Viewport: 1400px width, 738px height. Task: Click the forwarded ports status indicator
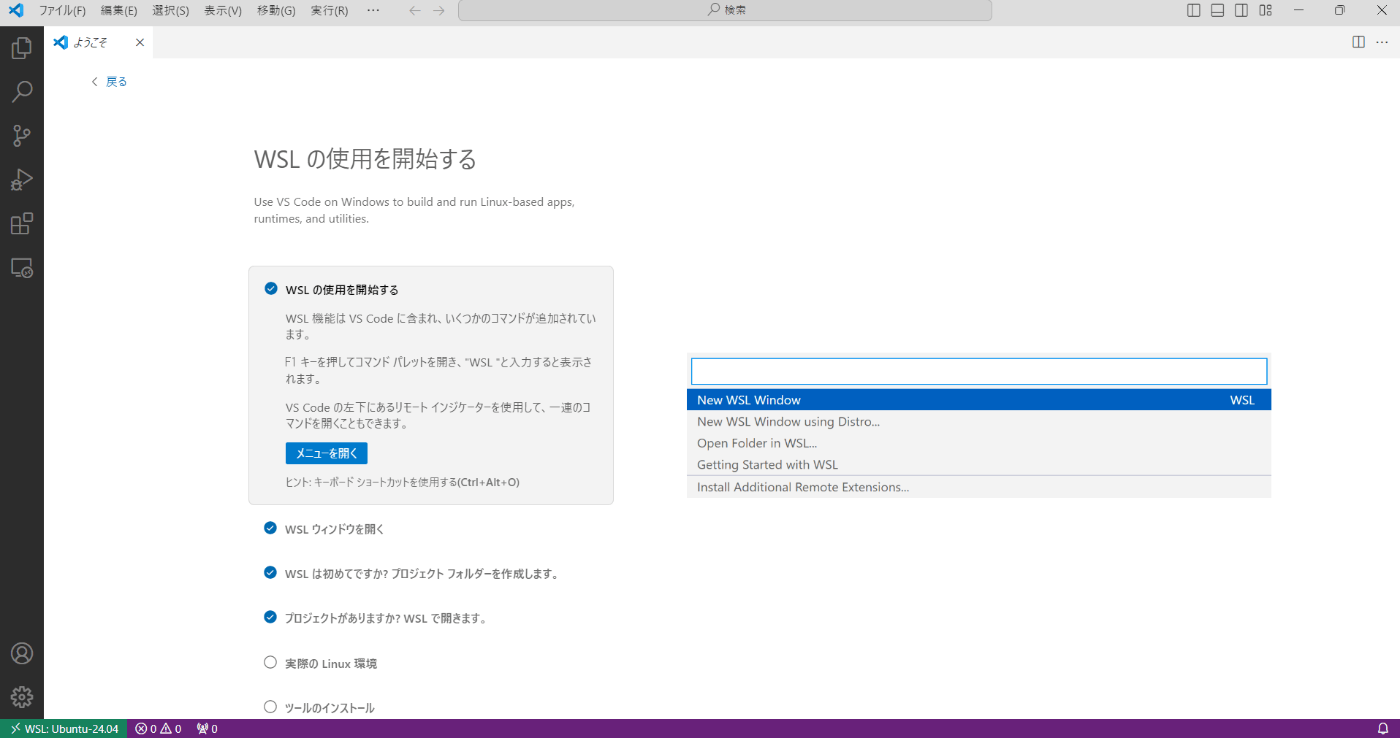[207, 729]
